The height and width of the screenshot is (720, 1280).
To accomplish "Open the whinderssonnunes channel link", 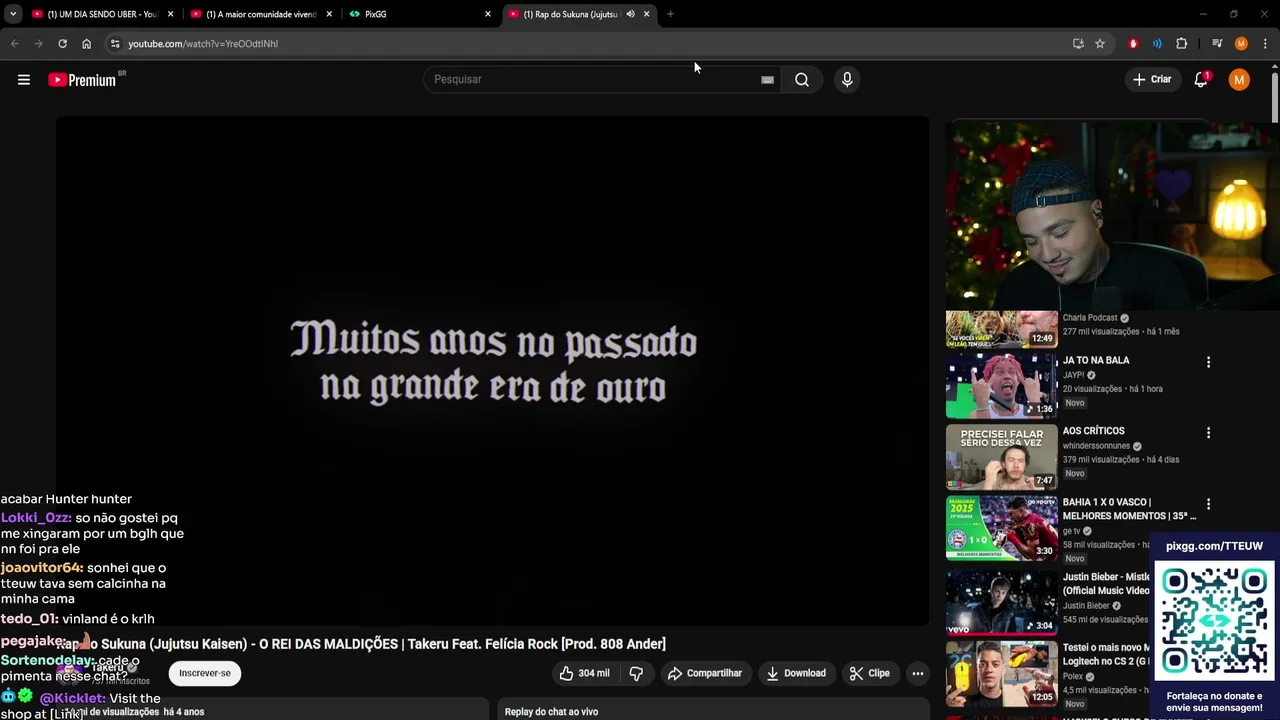I will (1096, 446).
